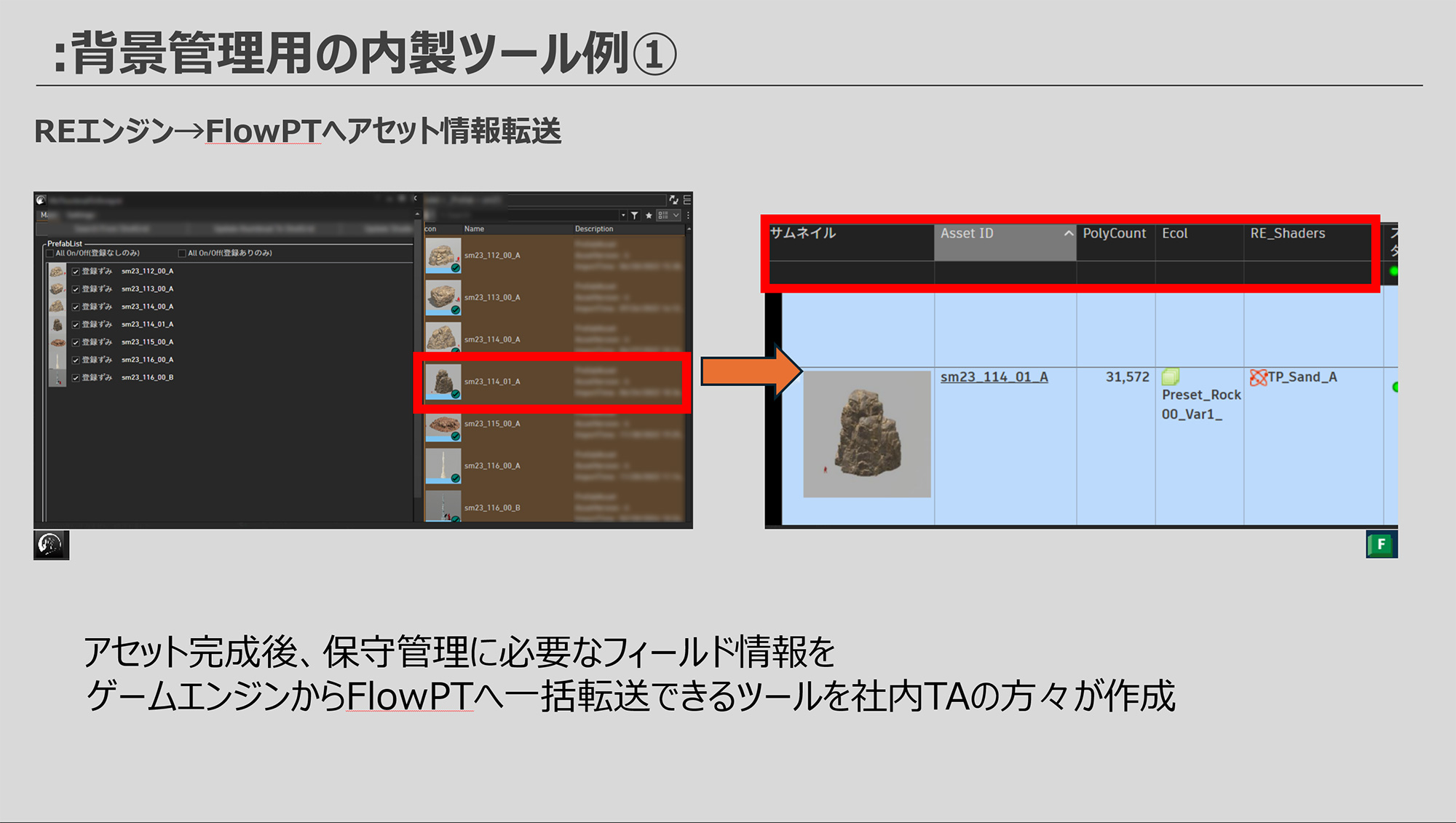Screen dimensions: 1456x823
Task: Open the vertical ellipsis options menu
Action: [689, 216]
